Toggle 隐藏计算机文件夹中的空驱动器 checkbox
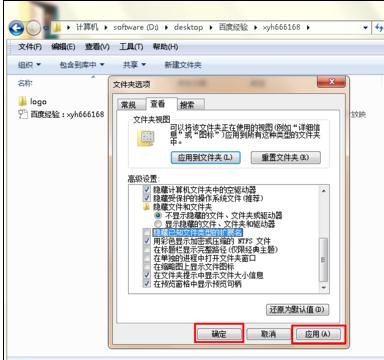Screen dimensions: 384x360 [x=146, y=190]
